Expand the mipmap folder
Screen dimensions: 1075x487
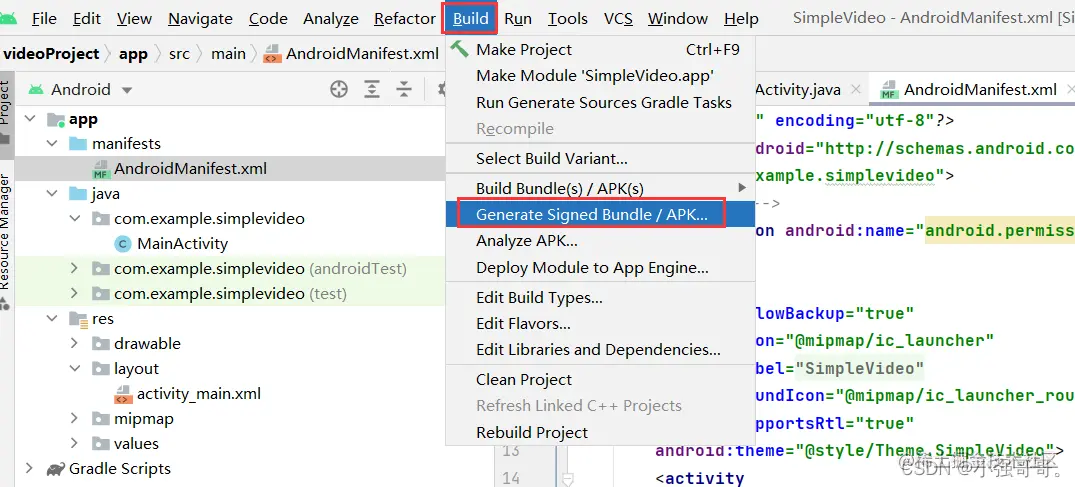tap(74, 418)
